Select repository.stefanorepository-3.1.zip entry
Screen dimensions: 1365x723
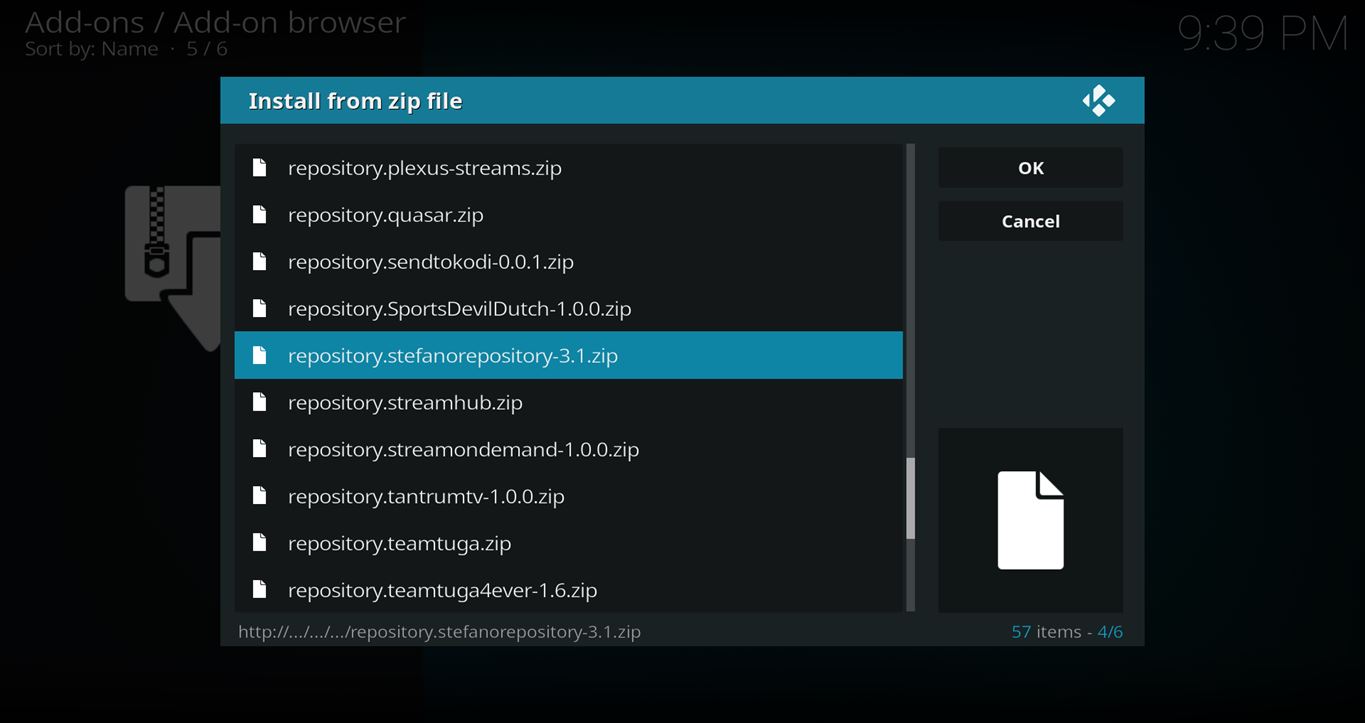[x=452, y=356]
